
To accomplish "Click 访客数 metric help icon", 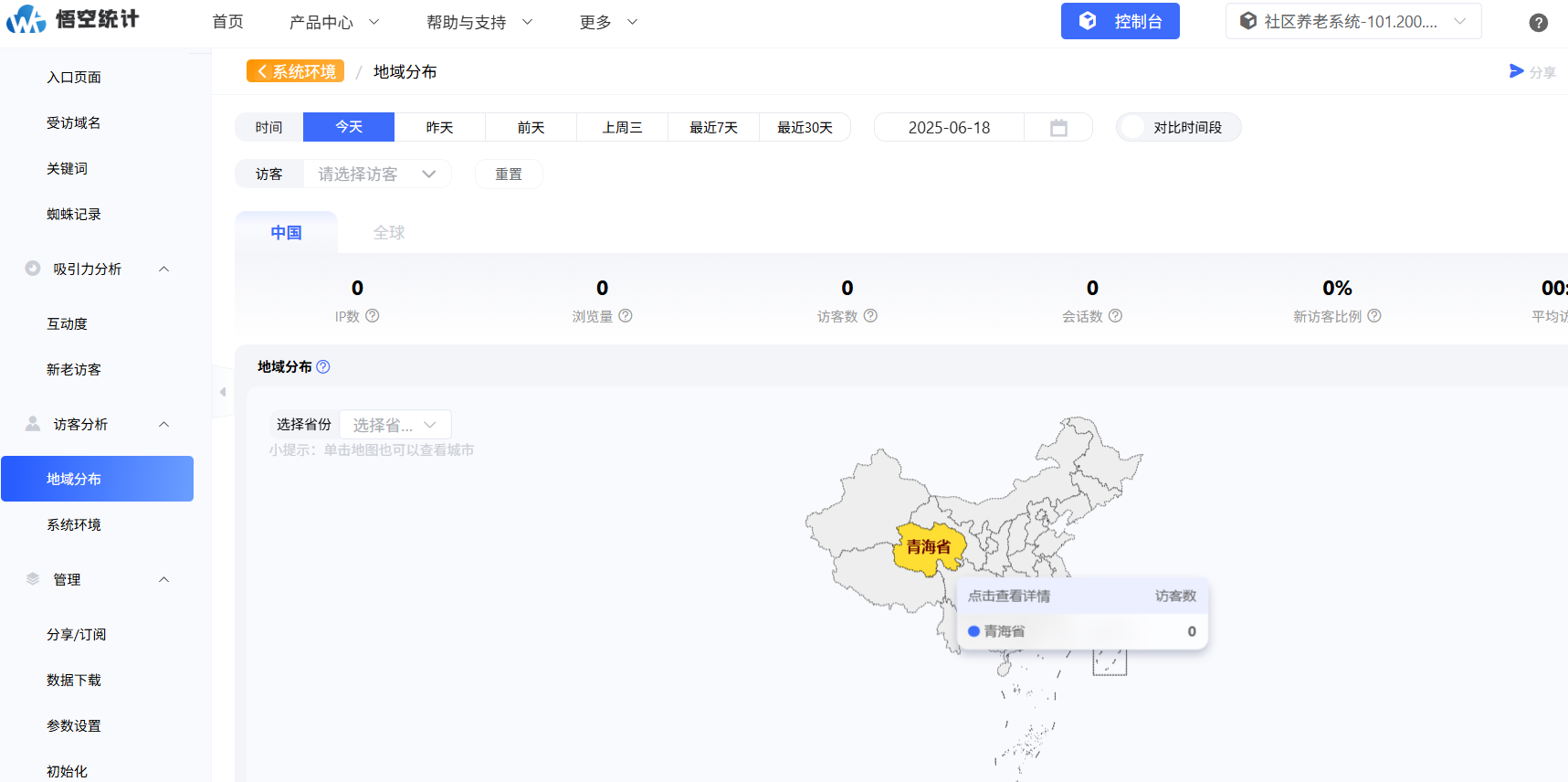I will click(870, 315).
